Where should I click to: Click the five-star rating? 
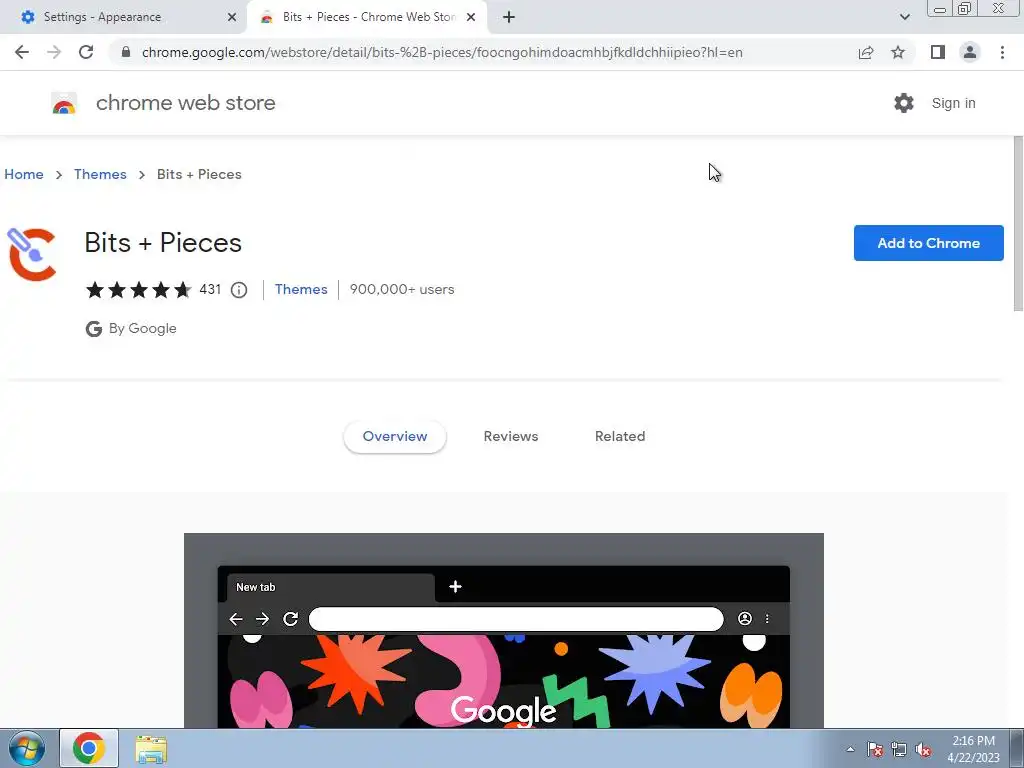pyautogui.click(x=138, y=289)
